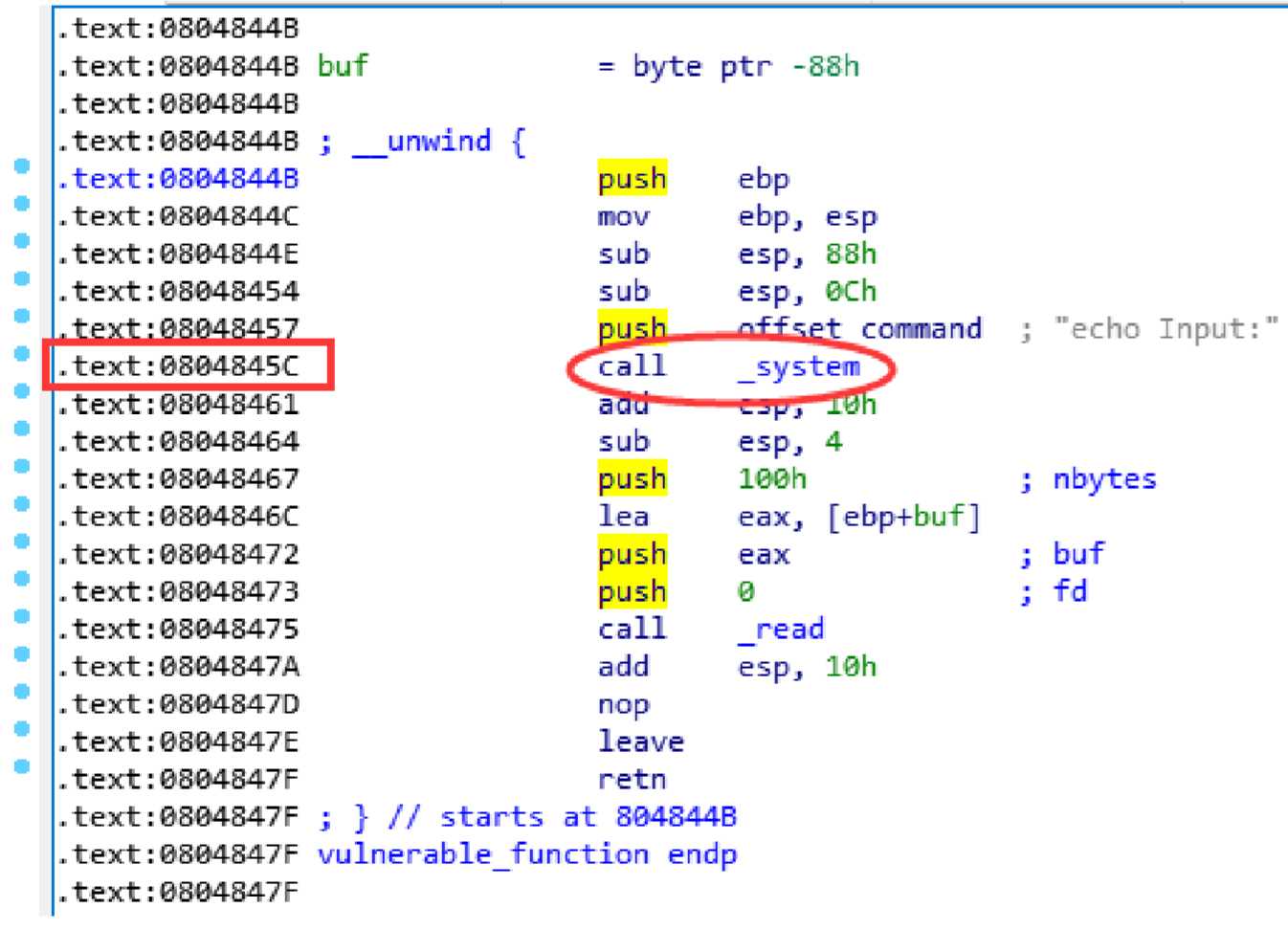The width and height of the screenshot is (1288, 930).
Task: Select address .text:08048457
Action: pos(177,329)
